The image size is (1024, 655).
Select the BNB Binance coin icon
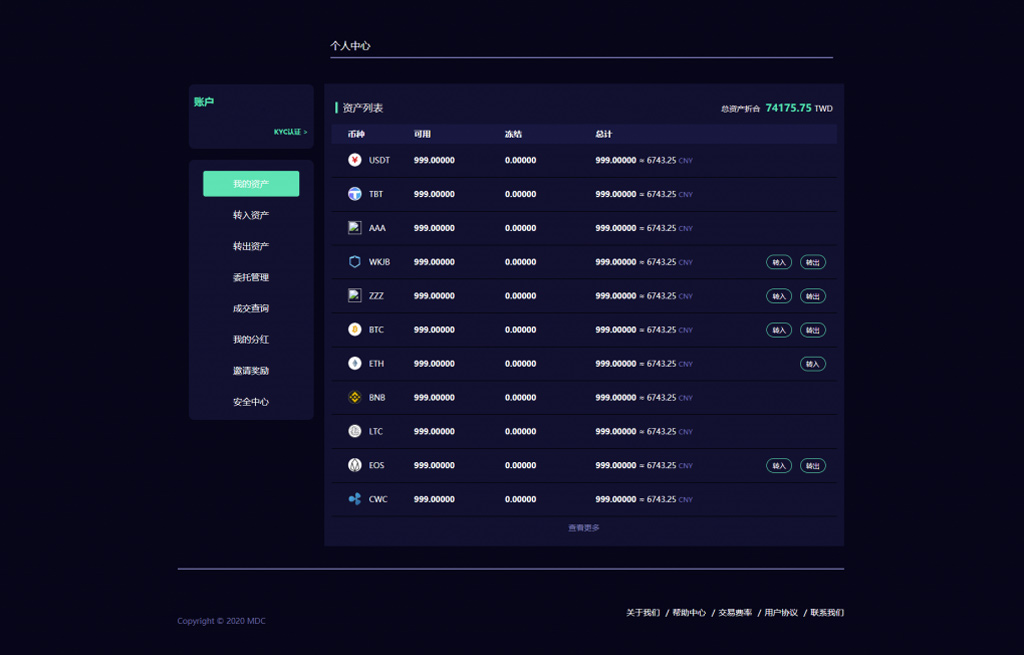click(x=355, y=397)
